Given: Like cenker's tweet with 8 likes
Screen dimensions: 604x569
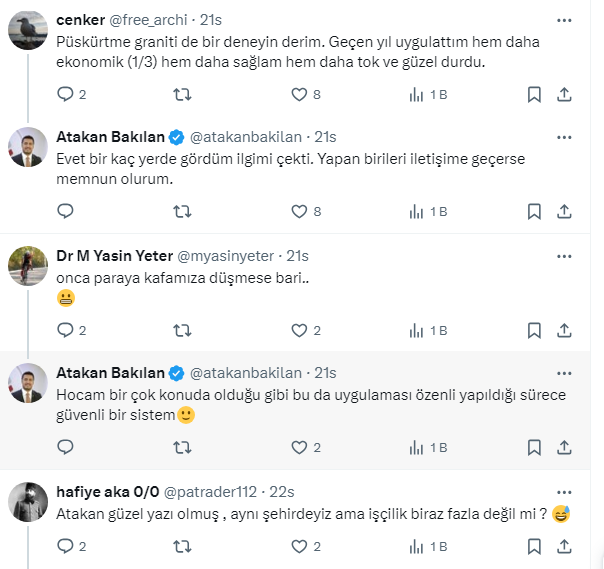Looking at the screenshot, I should pos(299,95).
